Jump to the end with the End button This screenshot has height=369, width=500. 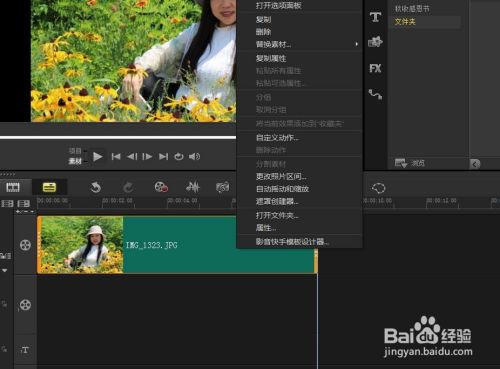pyautogui.click(x=163, y=157)
